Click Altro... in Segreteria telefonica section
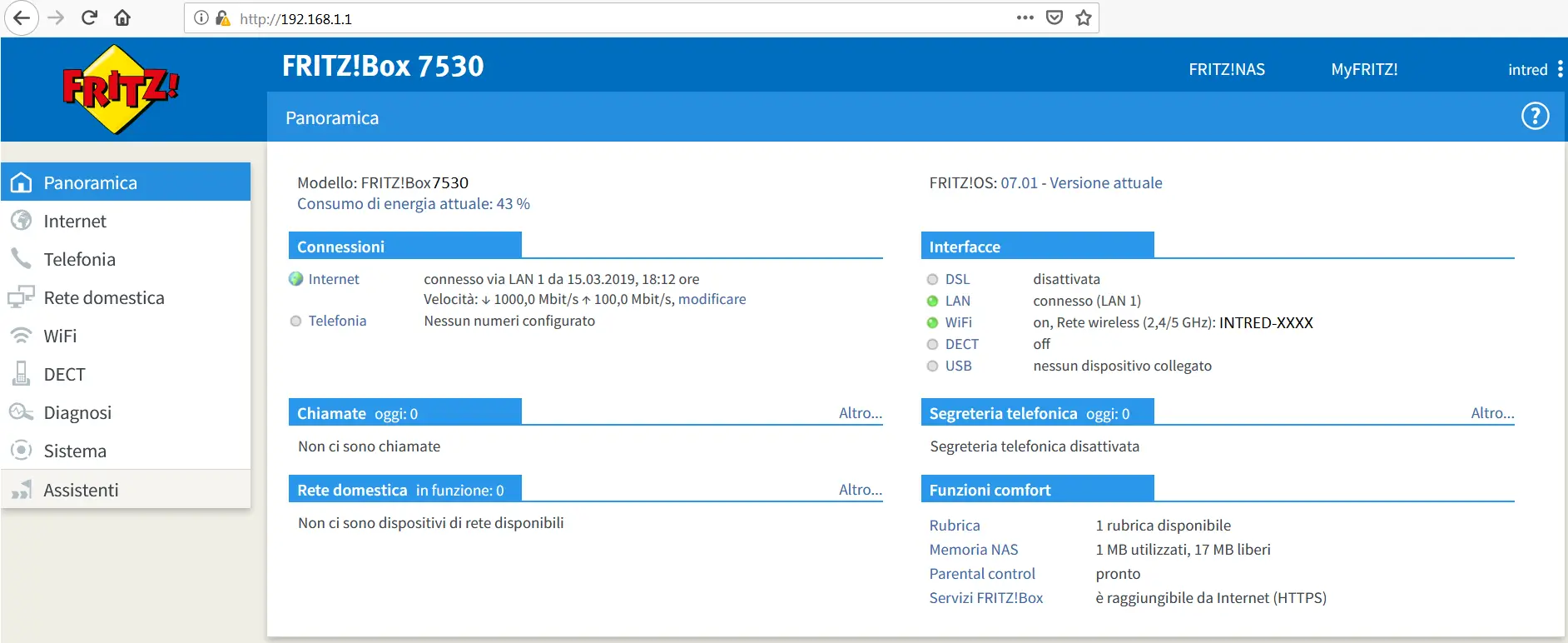Screen dimensions: 1568x643 [1492, 413]
